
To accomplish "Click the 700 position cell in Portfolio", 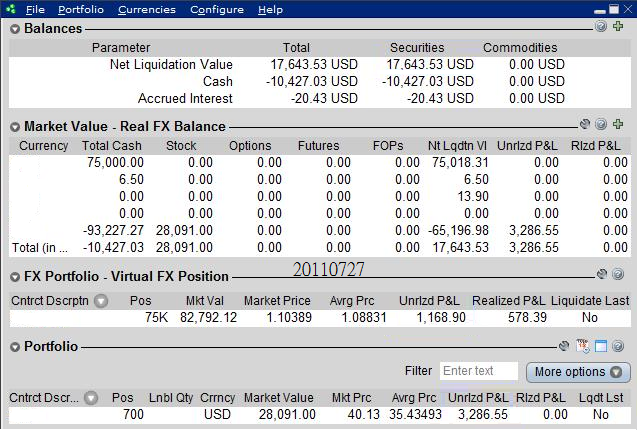I will [x=134, y=415].
